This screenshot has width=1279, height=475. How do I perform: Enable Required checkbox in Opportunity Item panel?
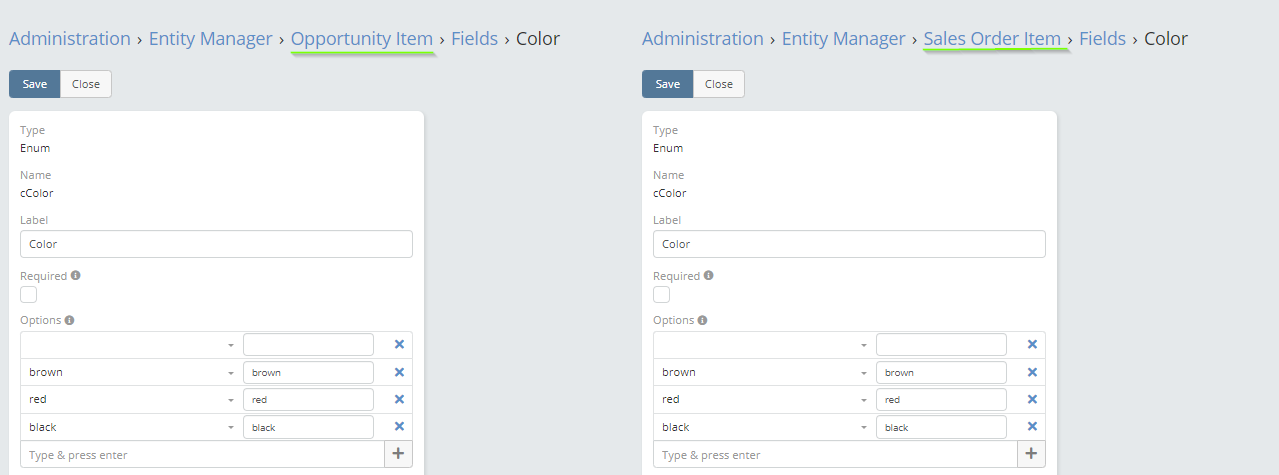click(29, 294)
